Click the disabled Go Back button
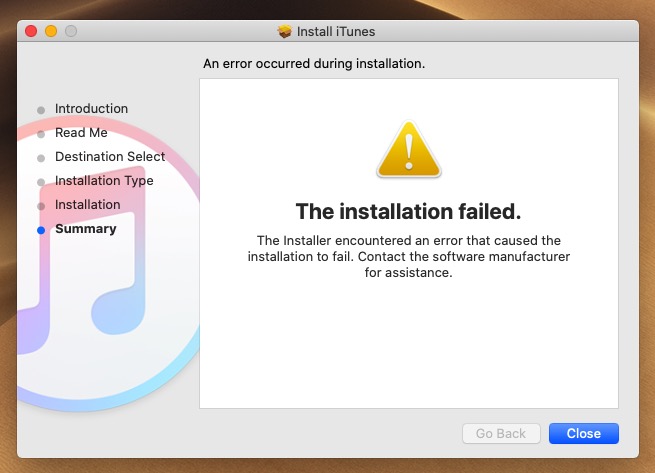655x473 pixels. [x=501, y=433]
